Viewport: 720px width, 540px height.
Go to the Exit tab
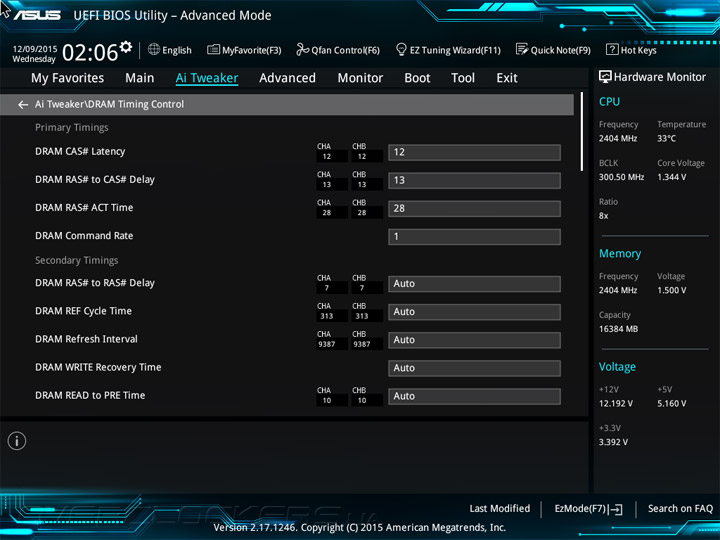506,78
